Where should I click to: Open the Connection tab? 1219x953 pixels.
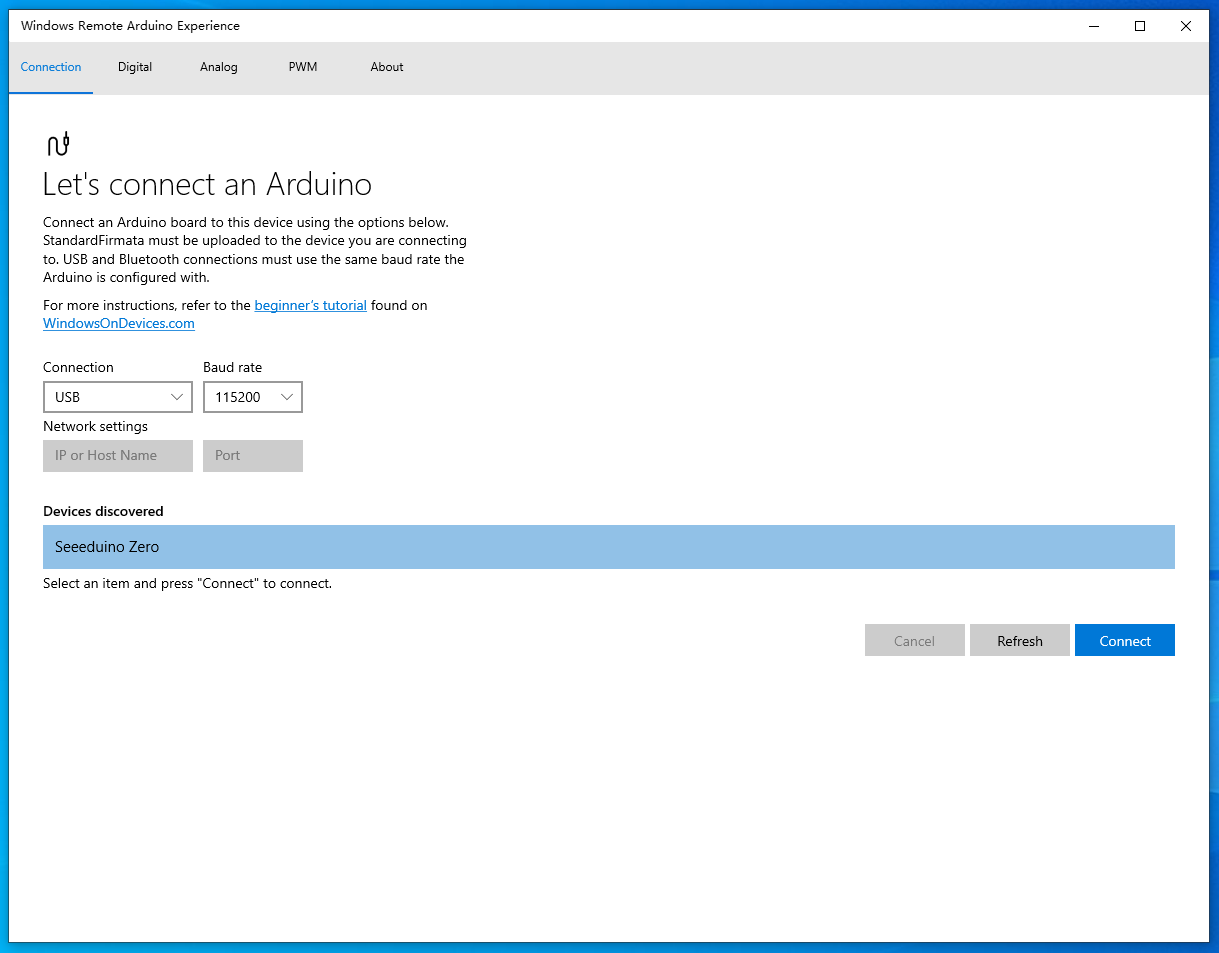51,67
